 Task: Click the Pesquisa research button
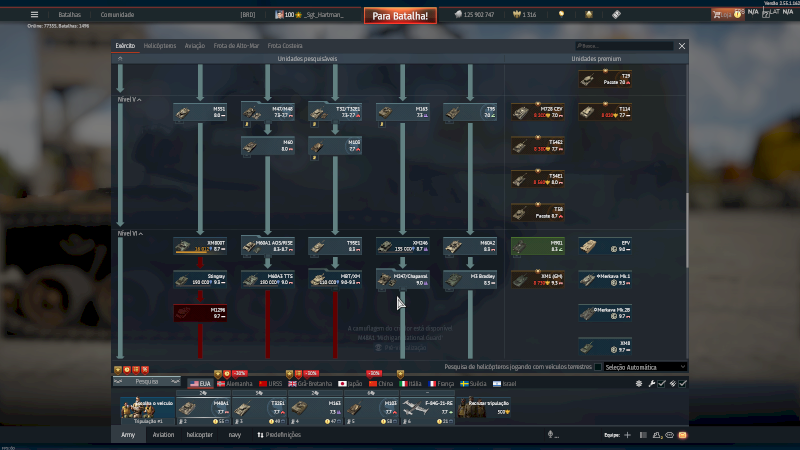pos(147,382)
